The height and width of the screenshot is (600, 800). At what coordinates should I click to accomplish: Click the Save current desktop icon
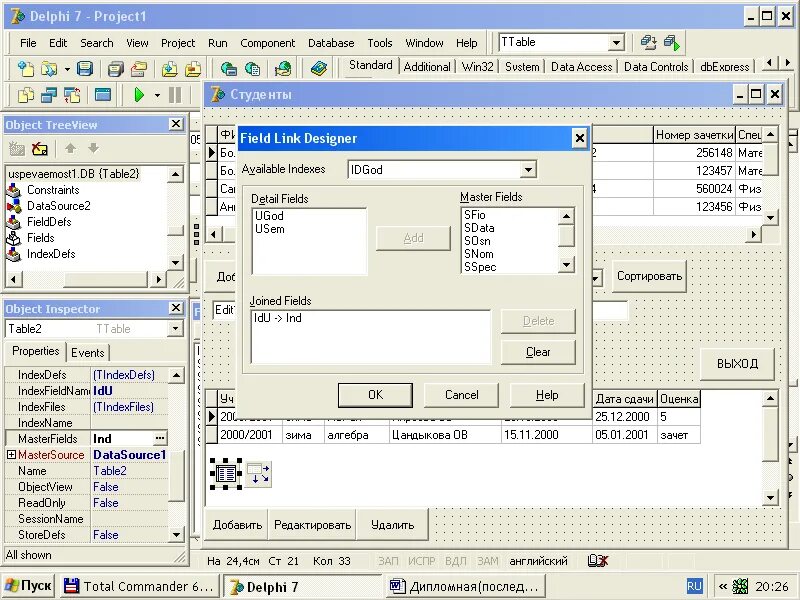point(648,42)
